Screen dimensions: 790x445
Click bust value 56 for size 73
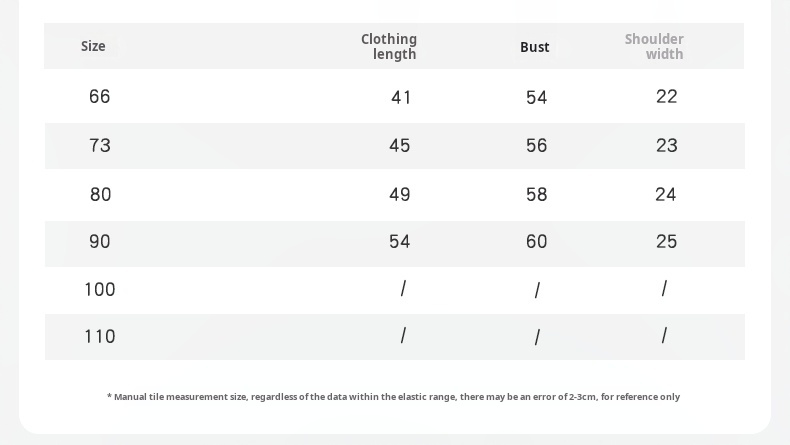coord(536,146)
